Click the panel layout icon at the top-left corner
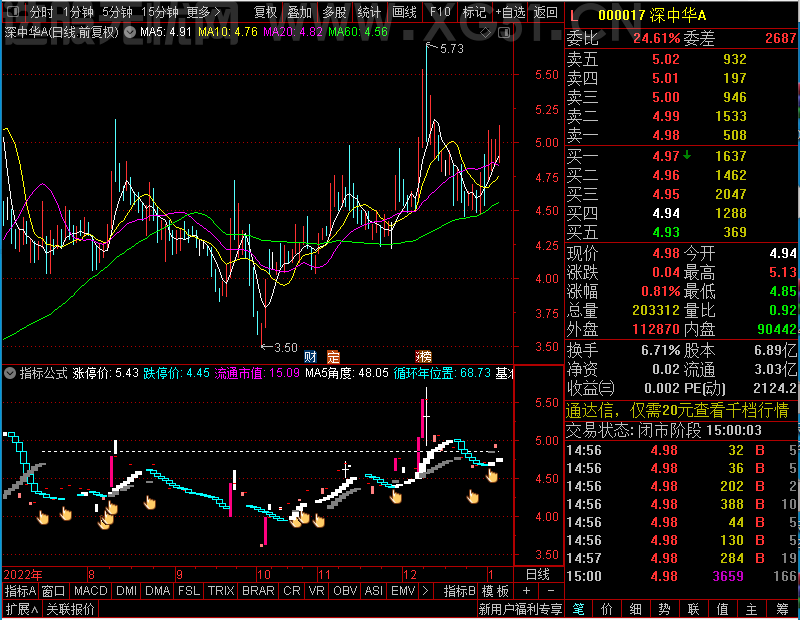Screen dimensions: 800x620 [13, 11]
